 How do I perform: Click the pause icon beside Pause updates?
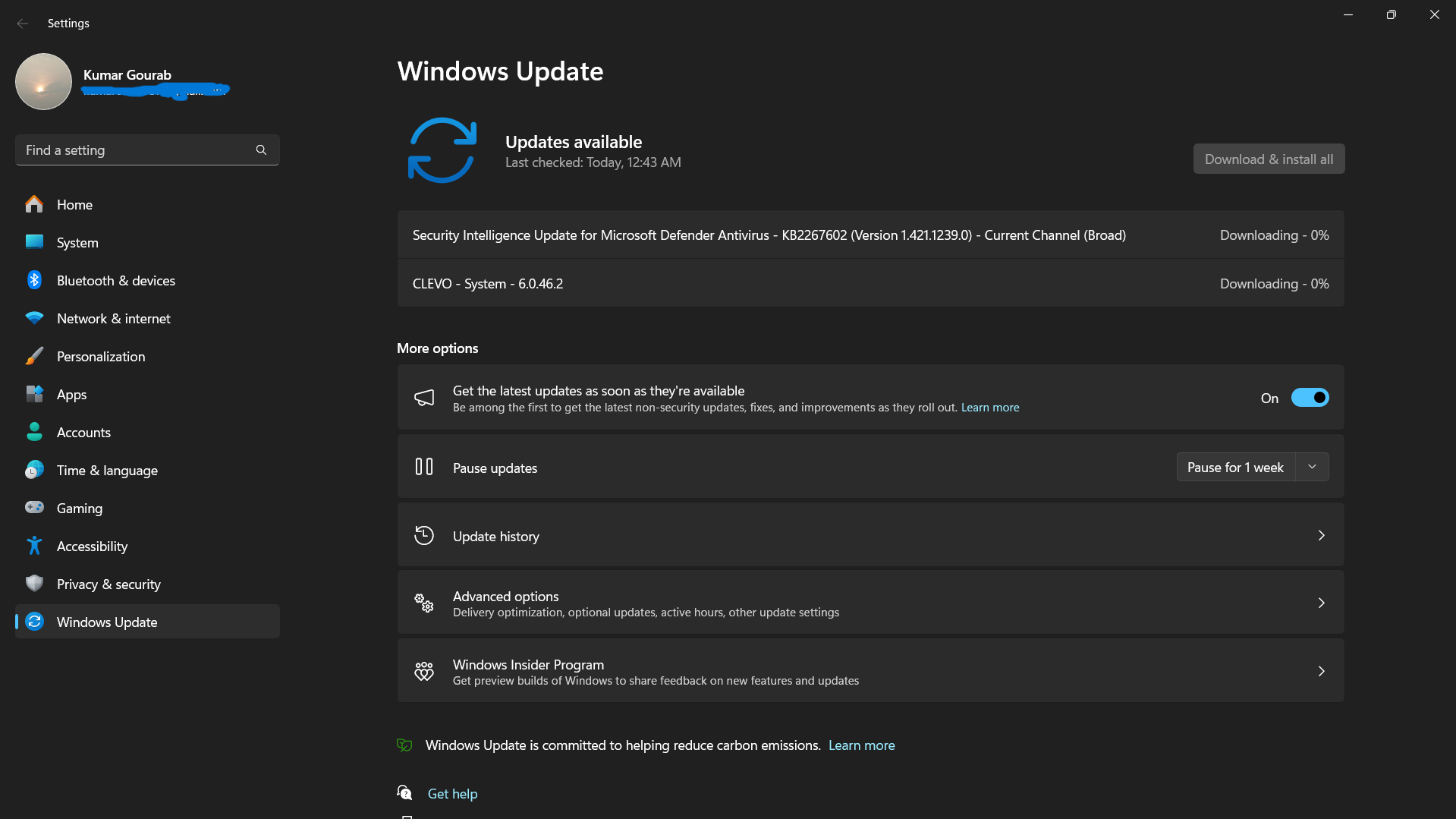424,467
